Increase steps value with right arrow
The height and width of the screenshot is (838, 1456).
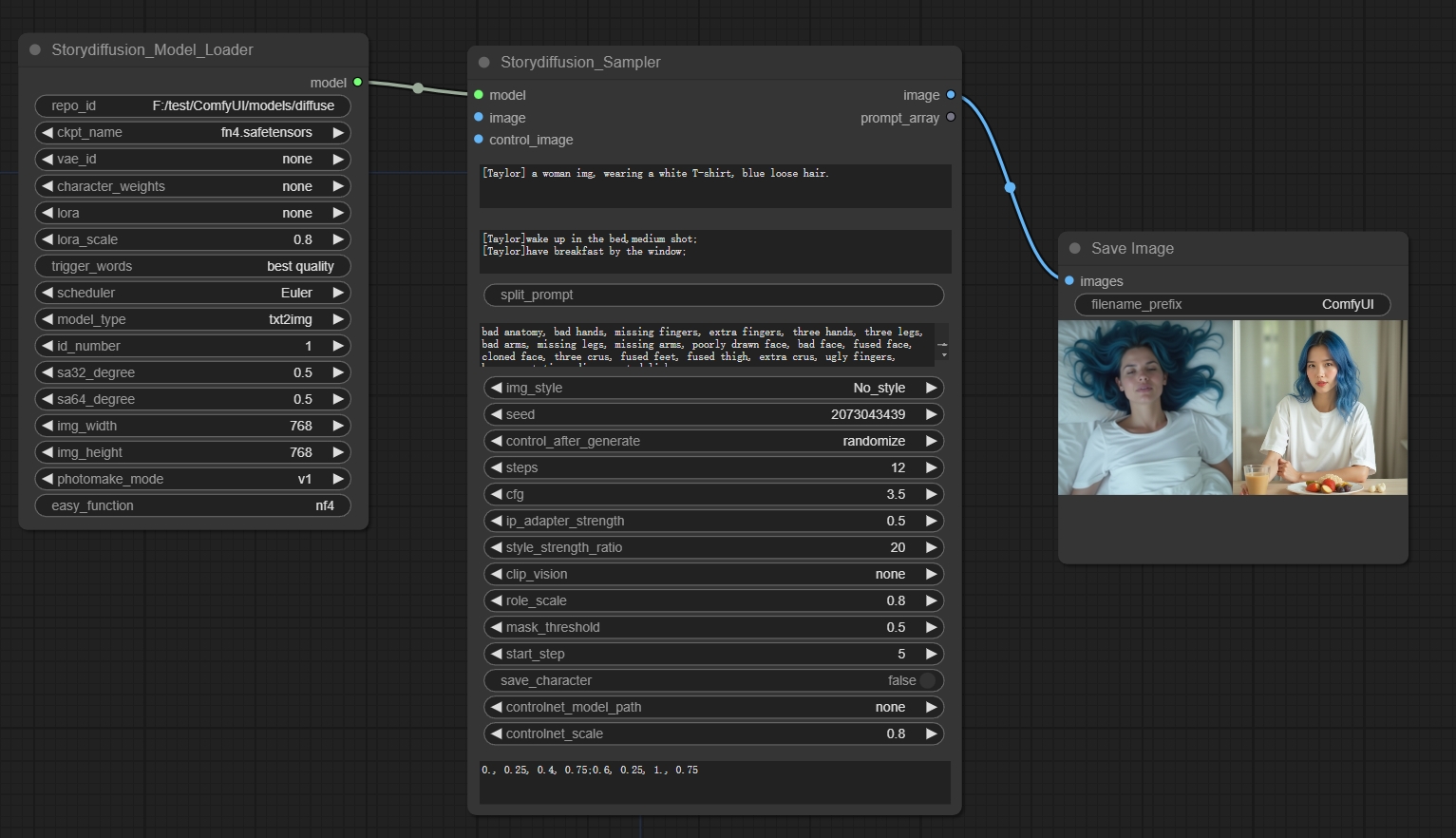932,467
